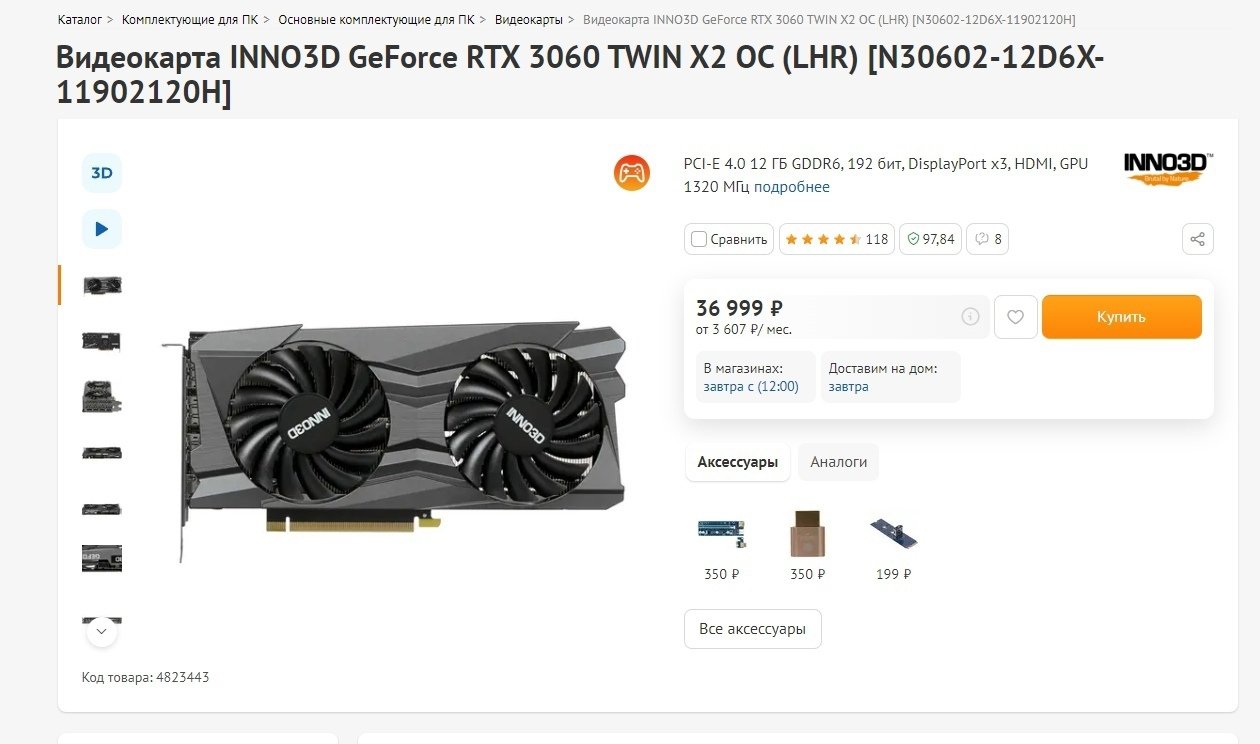The width and height of the screenshot is (1260, 744).
Task: Expand more thumbnails with the down chevron
Action: coord(102,632)
